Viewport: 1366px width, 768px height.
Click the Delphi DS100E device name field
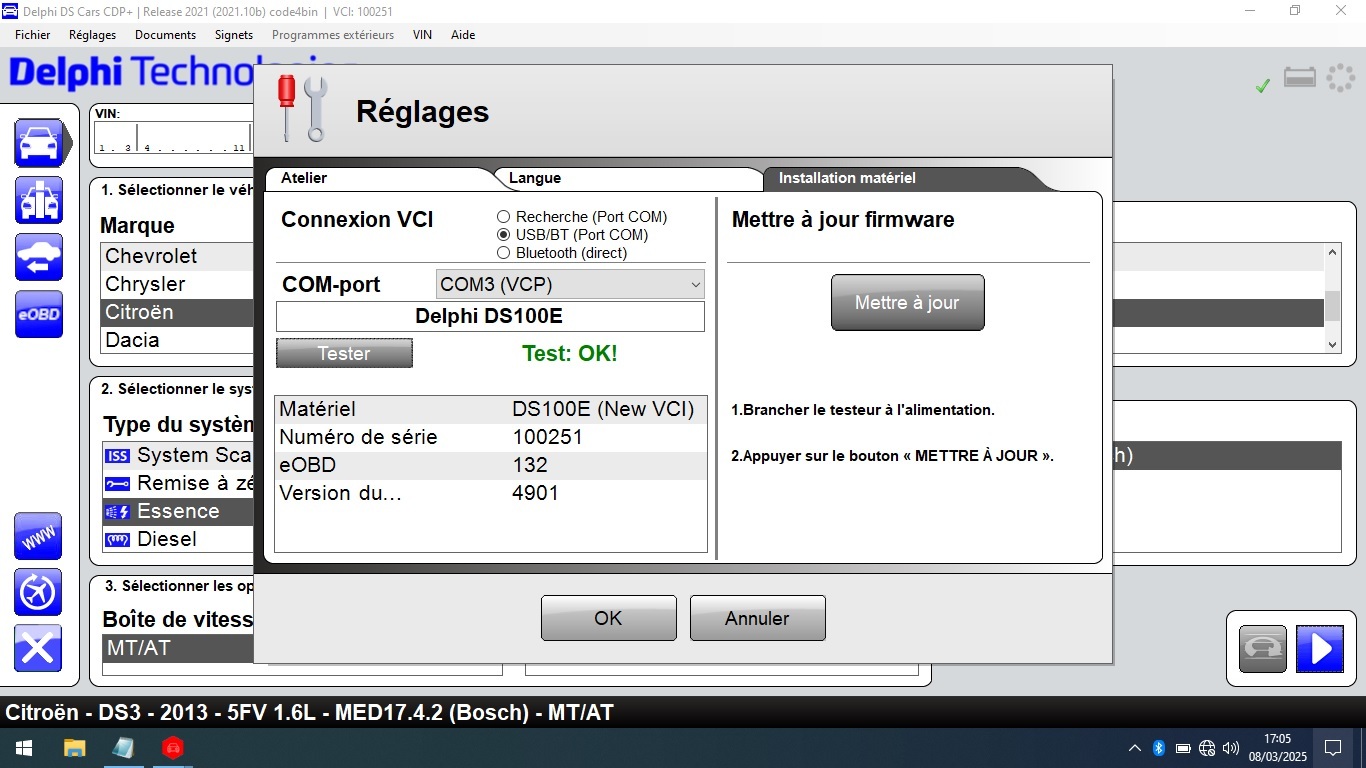point(490,316)
